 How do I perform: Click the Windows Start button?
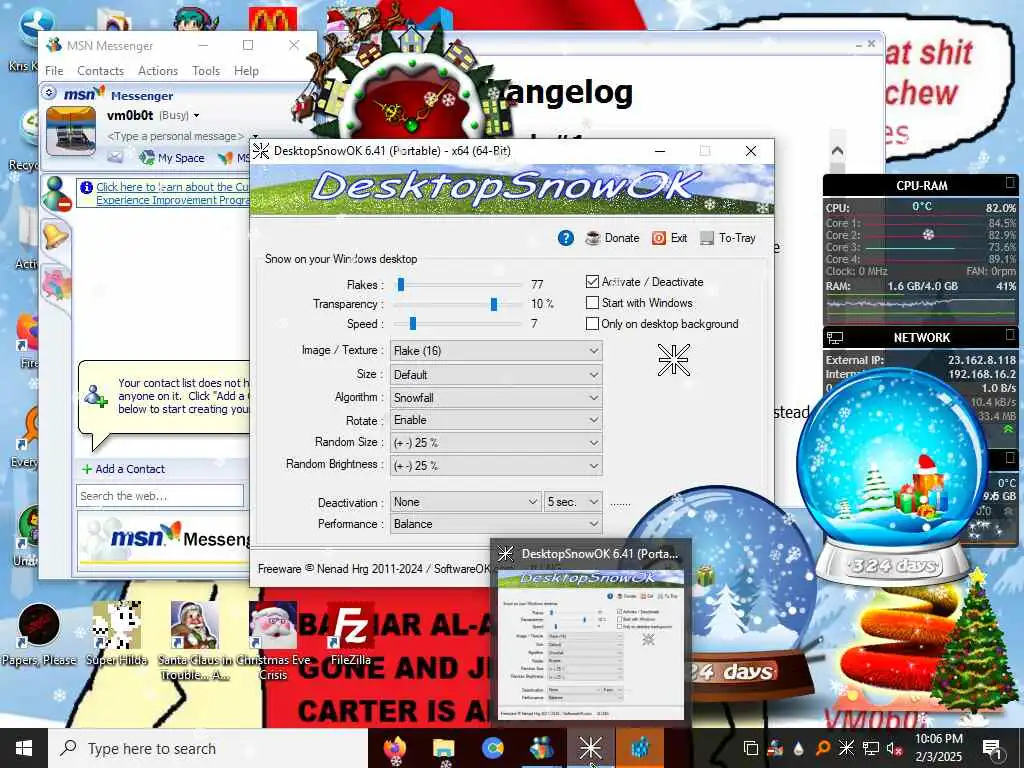pyautogui.click(x=24, y=748)
